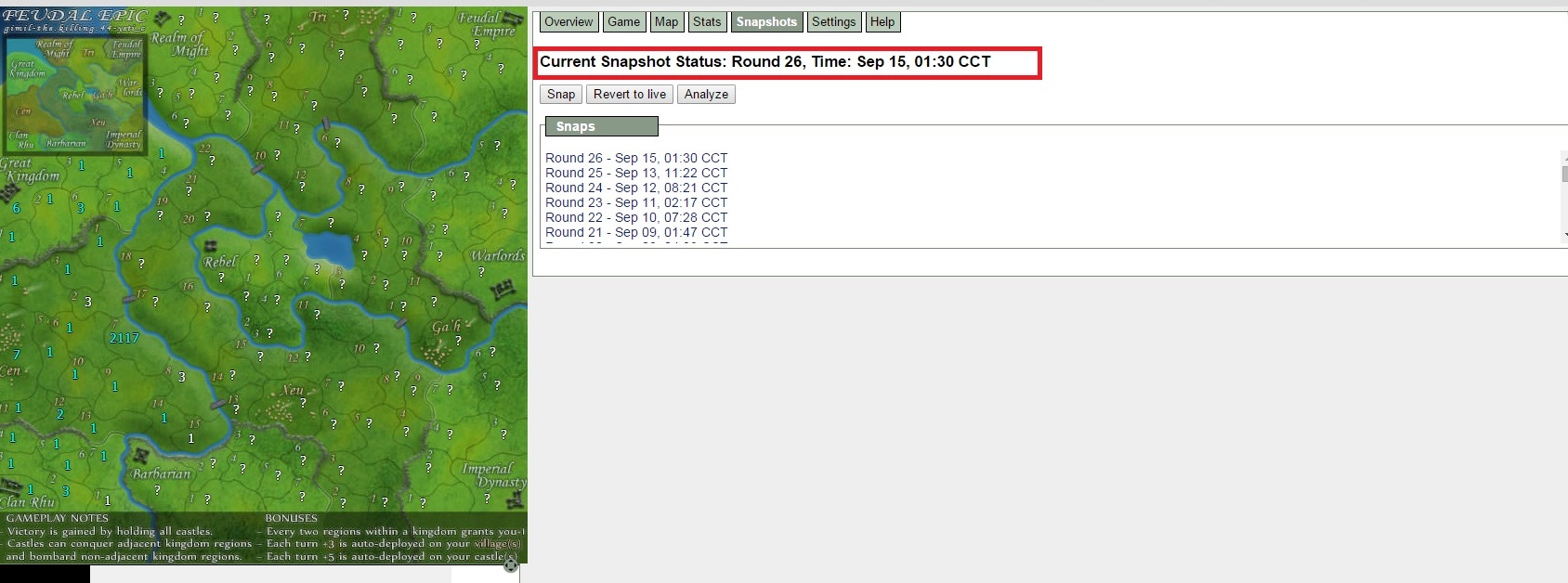Click the Analyze button

[x=706, y=95]
